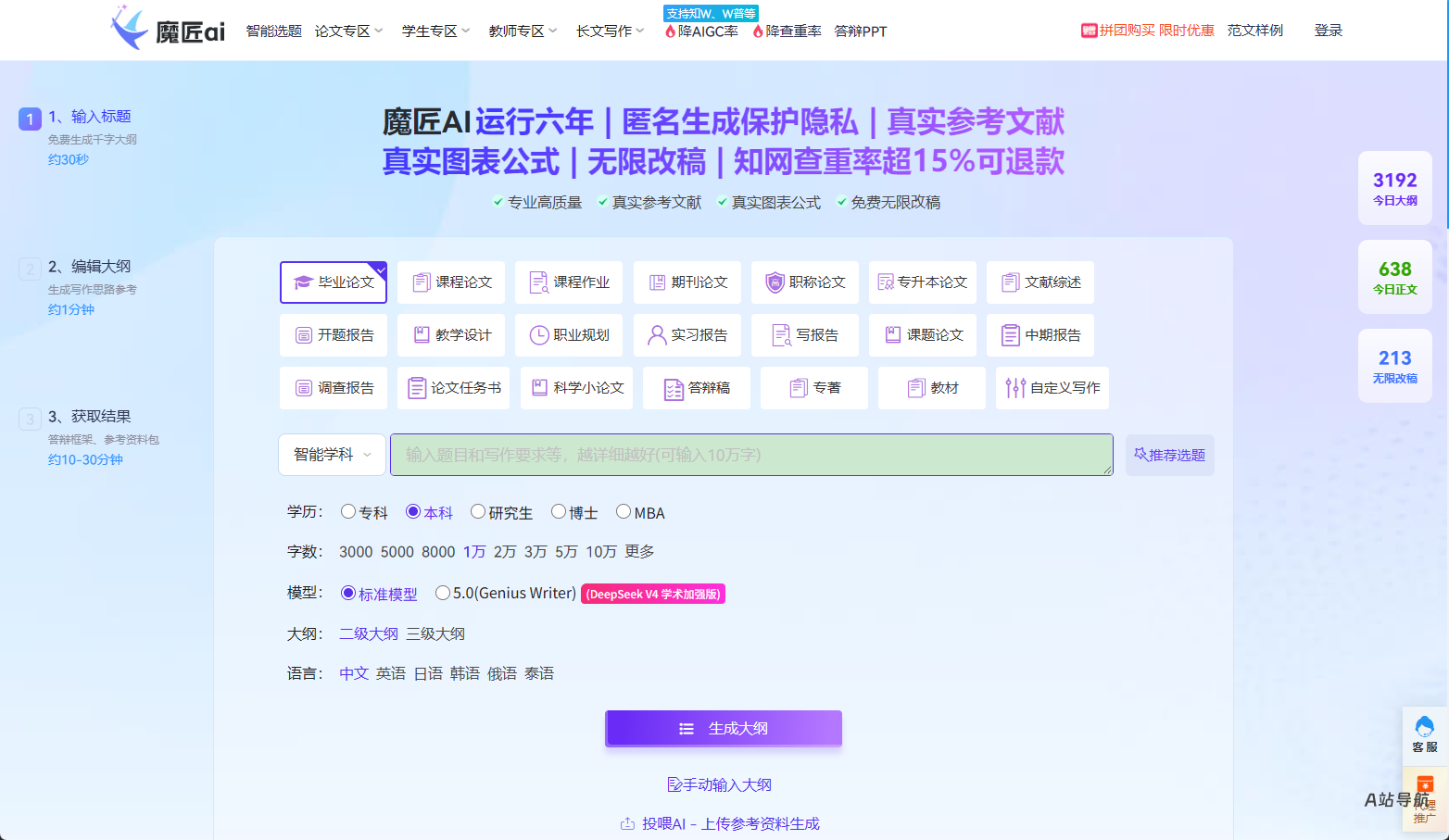Select the 毕业论文 type icon
This screenshot has height=840, width=1449.
[x=303, y=282]
